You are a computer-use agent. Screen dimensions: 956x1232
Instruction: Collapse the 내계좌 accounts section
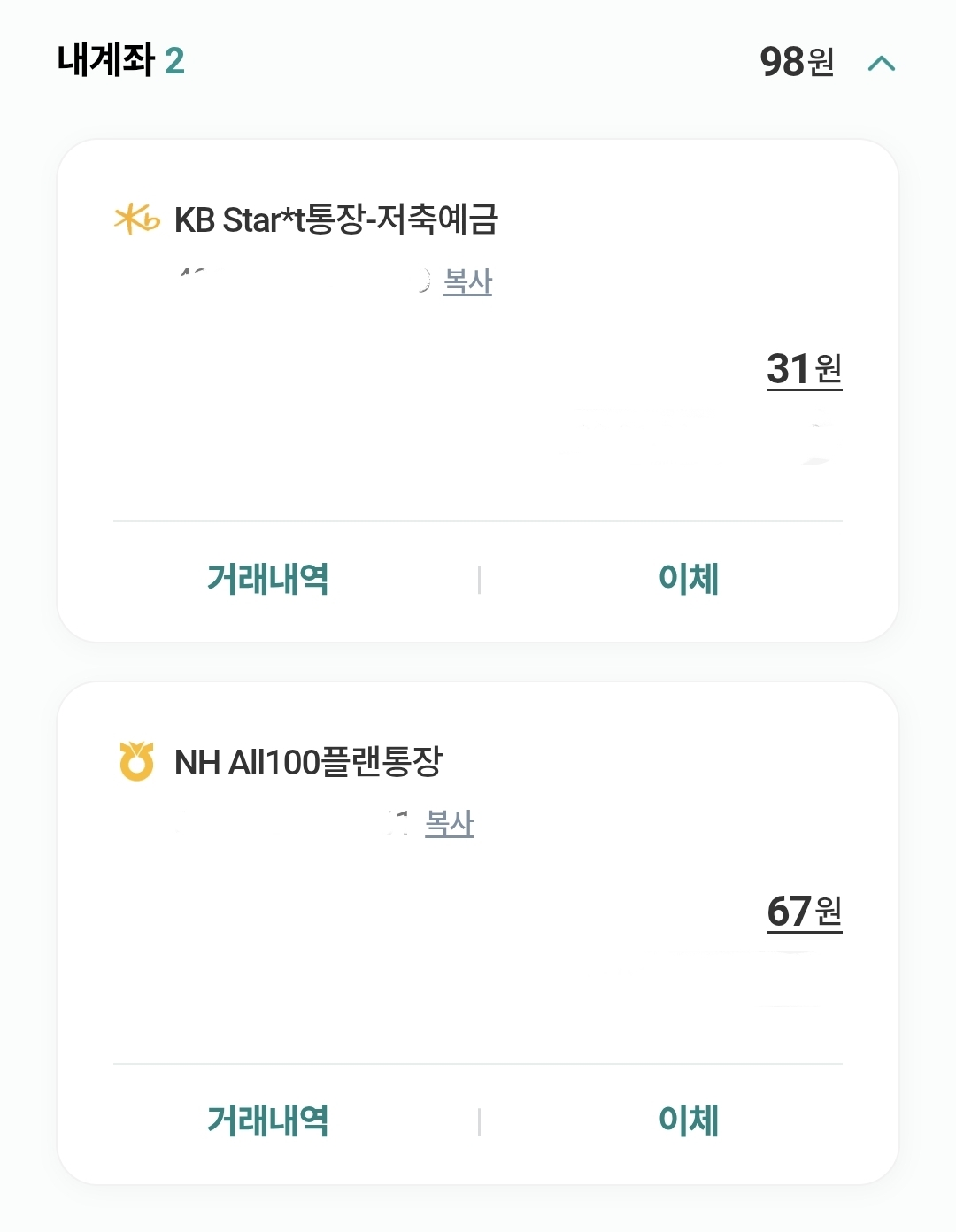pos(882,63)
